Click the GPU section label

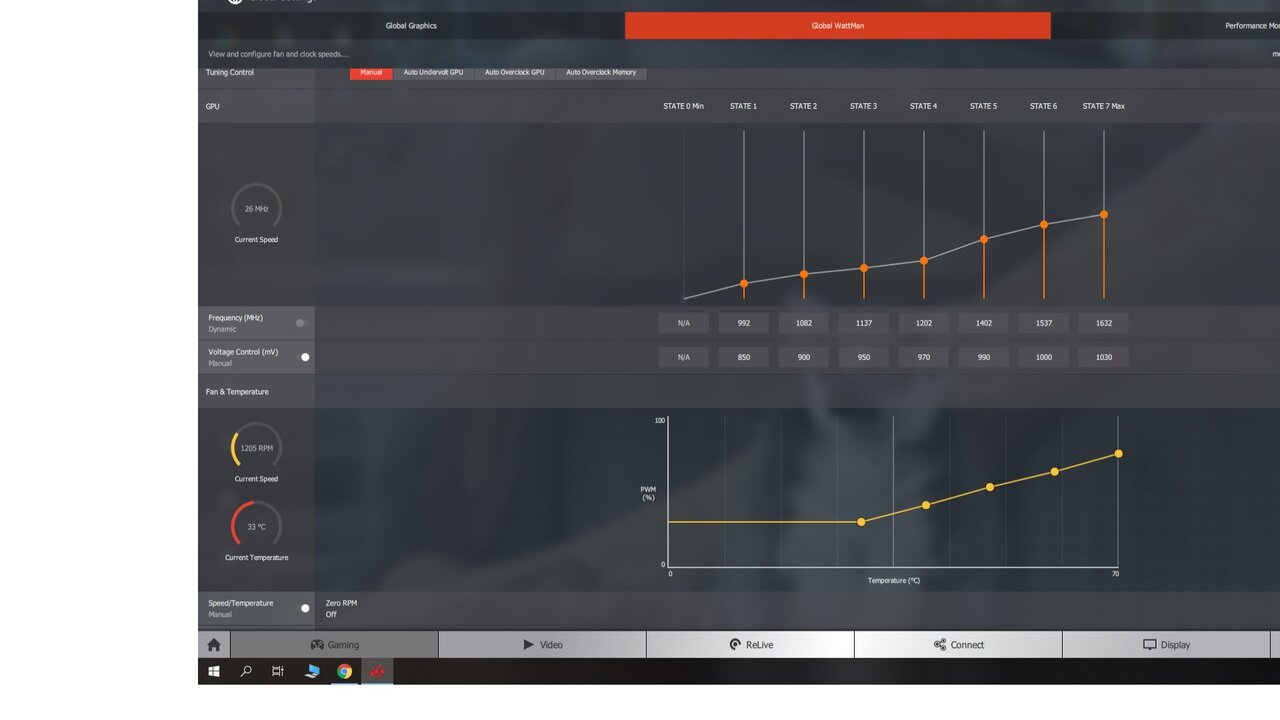[213, 106]
